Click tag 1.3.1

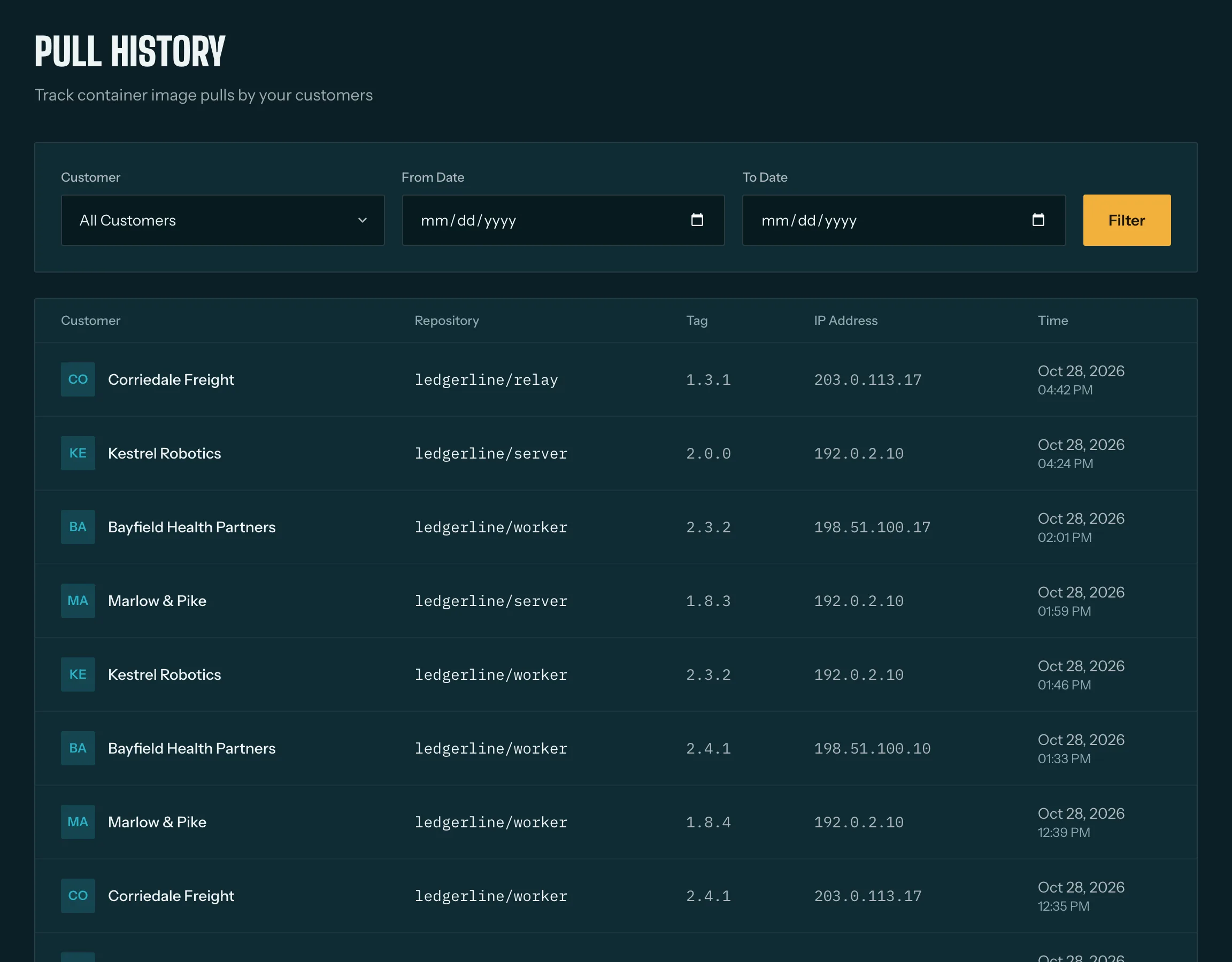click(x=709, y=379)
